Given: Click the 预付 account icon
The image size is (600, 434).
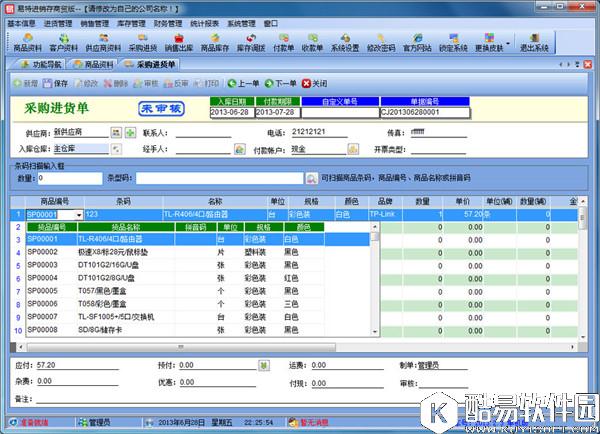Looking at the screenshot, I should (x=264, y=365).
